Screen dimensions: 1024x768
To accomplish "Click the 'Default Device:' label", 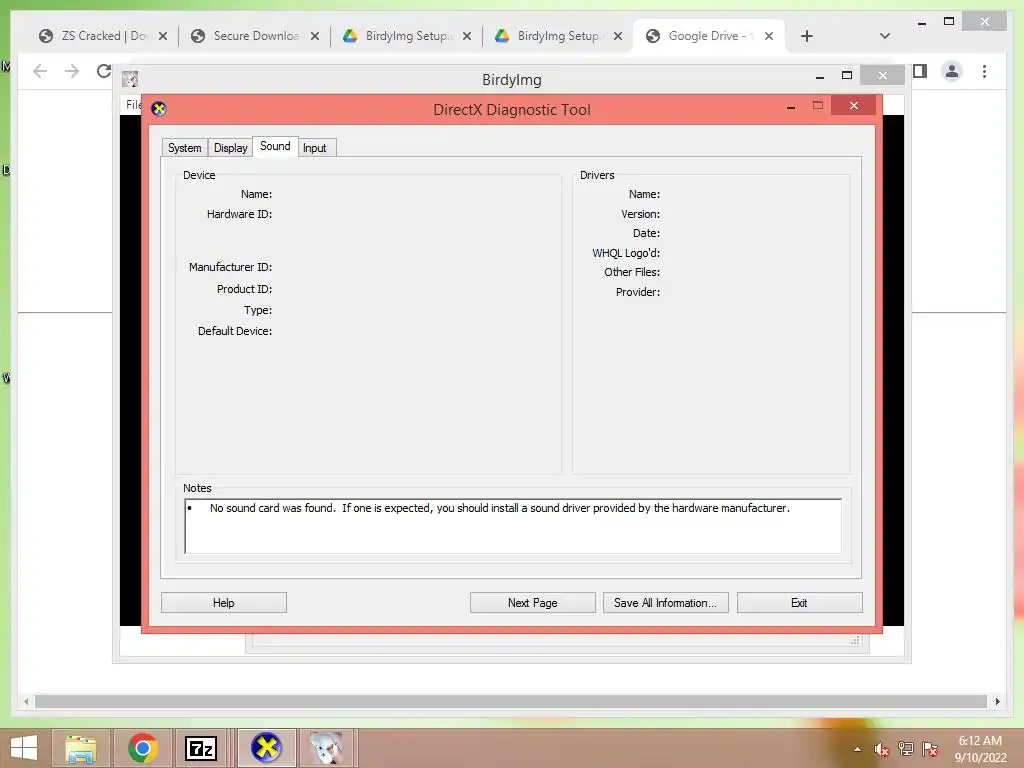I will [234, 331].
